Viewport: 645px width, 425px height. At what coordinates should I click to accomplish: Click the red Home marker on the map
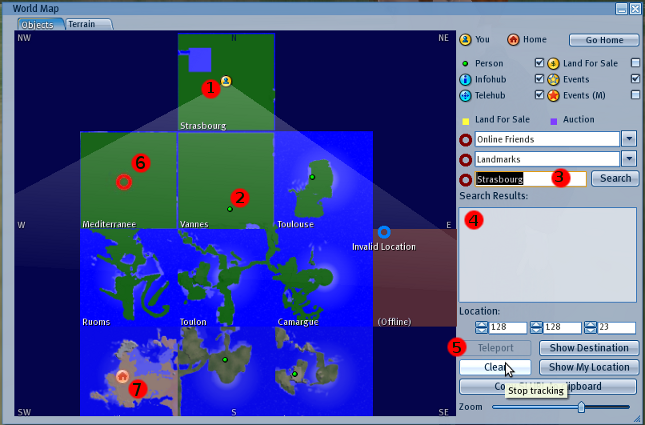click(x=122, y=376)
